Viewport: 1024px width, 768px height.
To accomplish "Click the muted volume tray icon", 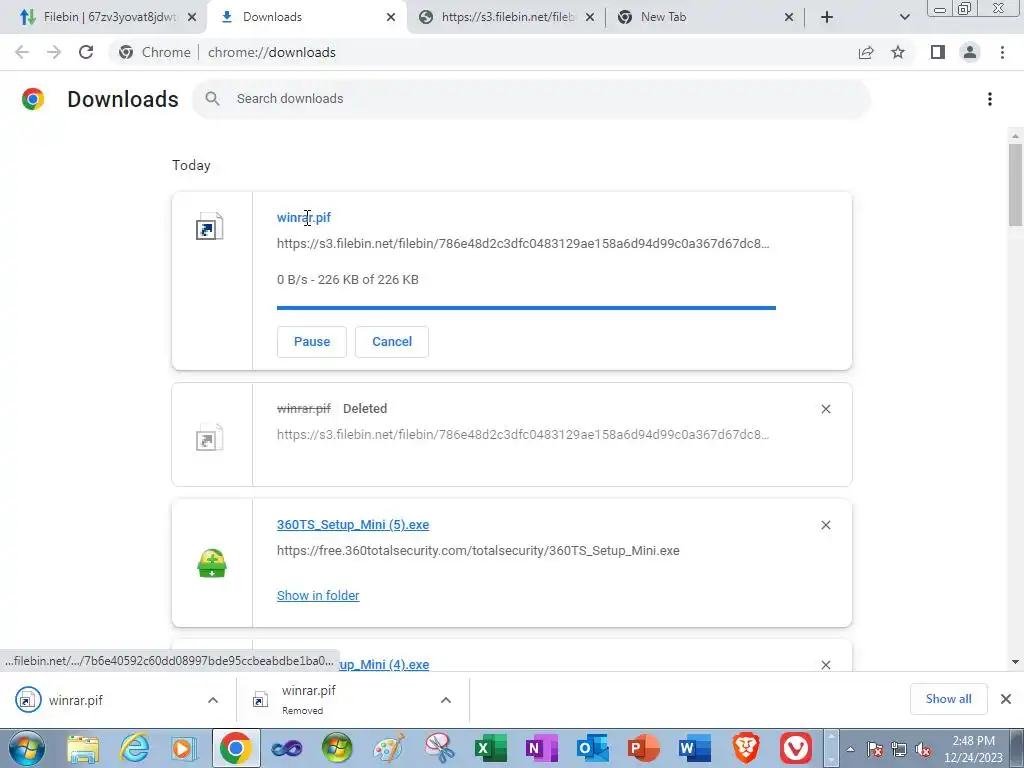I will tap(923, 750).
